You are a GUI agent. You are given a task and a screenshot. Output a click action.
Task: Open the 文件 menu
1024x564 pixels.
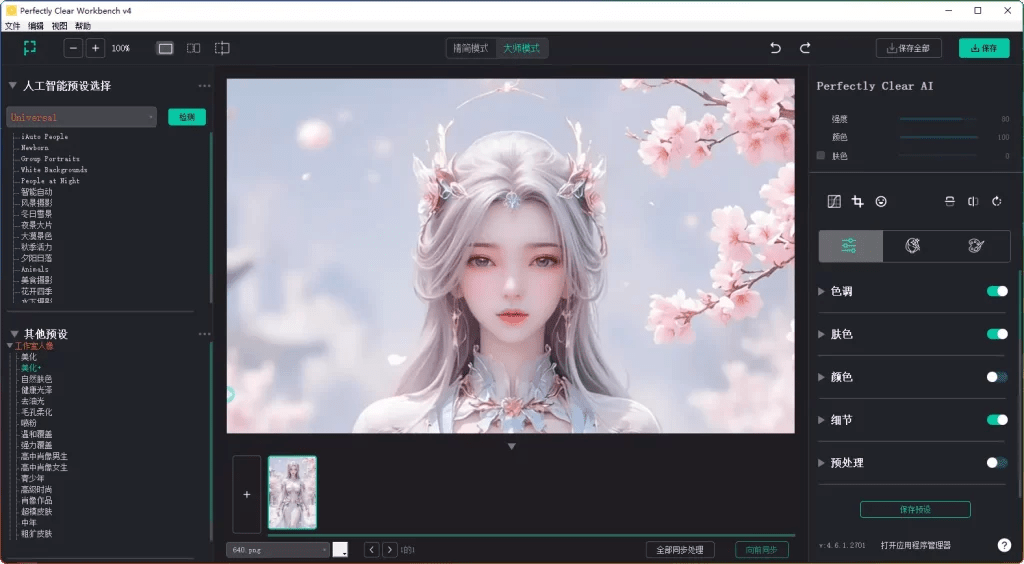point(12,26)
